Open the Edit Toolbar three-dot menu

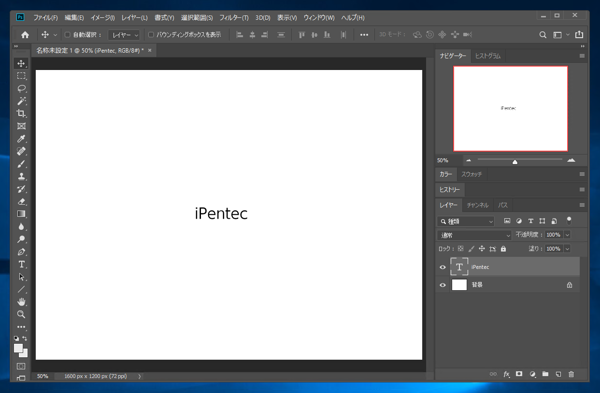(21, 327)
